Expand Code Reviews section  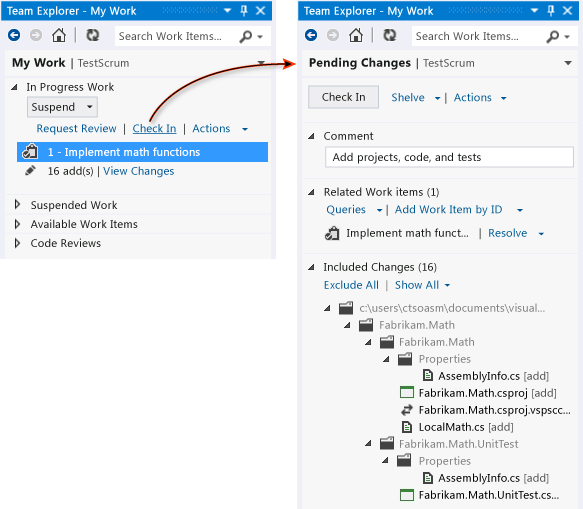point(17,243)
